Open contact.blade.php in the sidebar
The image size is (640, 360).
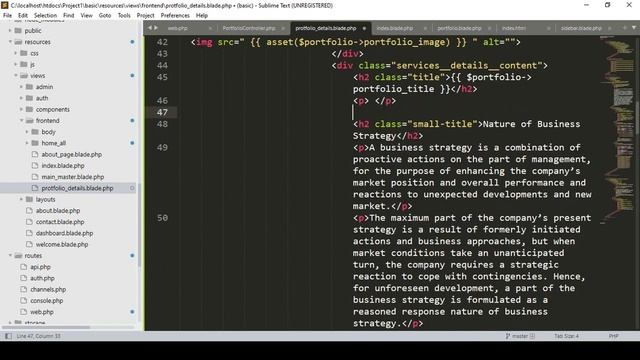tap(60, 222)
